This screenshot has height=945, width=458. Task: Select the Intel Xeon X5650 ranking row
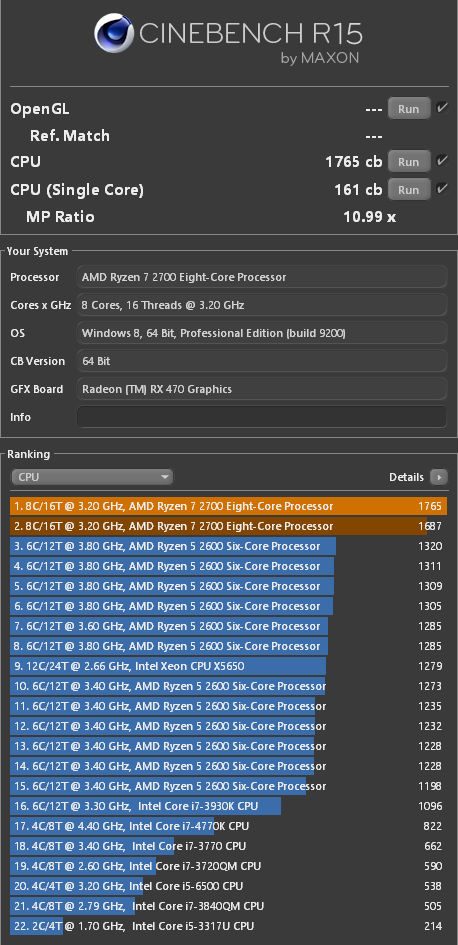click(228, 666)
